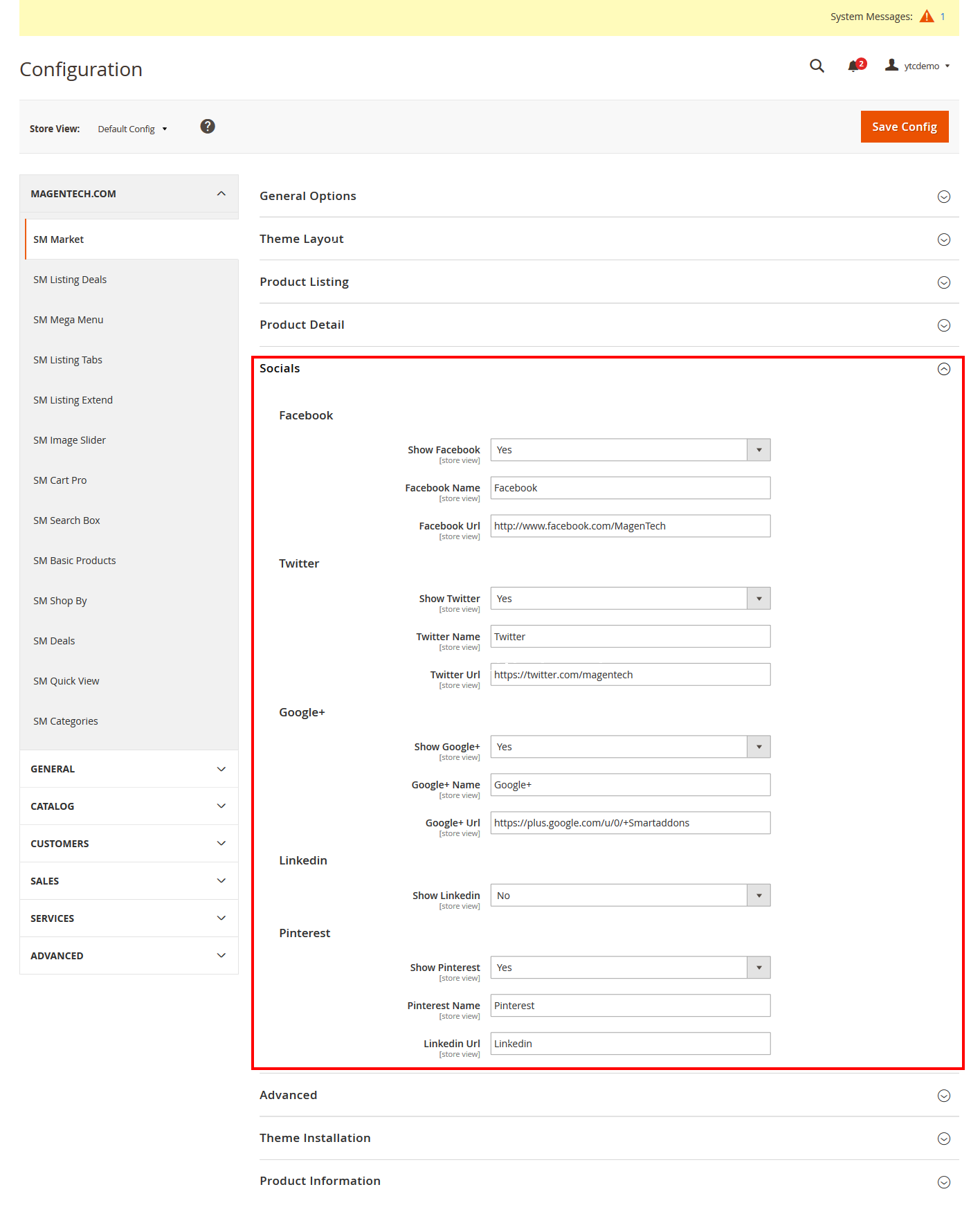Click the Linkedin Url input field
The width and height of the screenshot is (980, 1223).
[630, 1044]
